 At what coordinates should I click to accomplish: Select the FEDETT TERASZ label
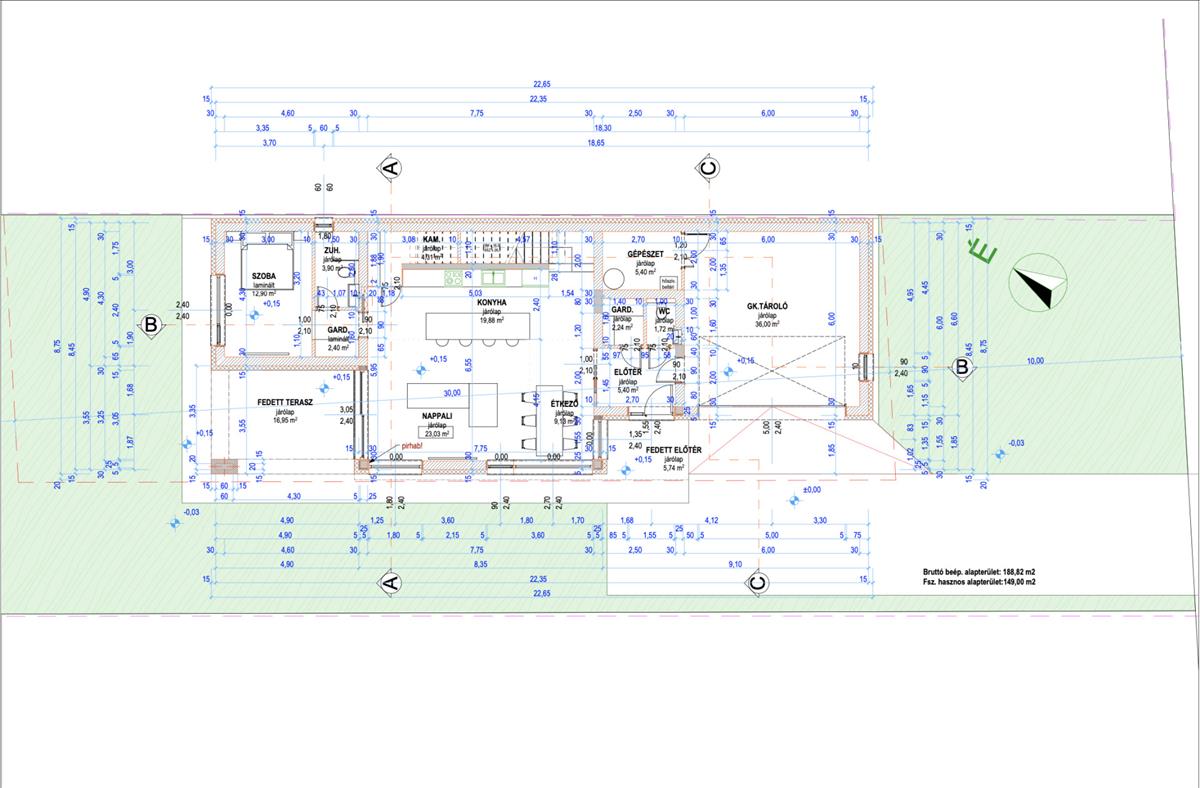[285, 401]
